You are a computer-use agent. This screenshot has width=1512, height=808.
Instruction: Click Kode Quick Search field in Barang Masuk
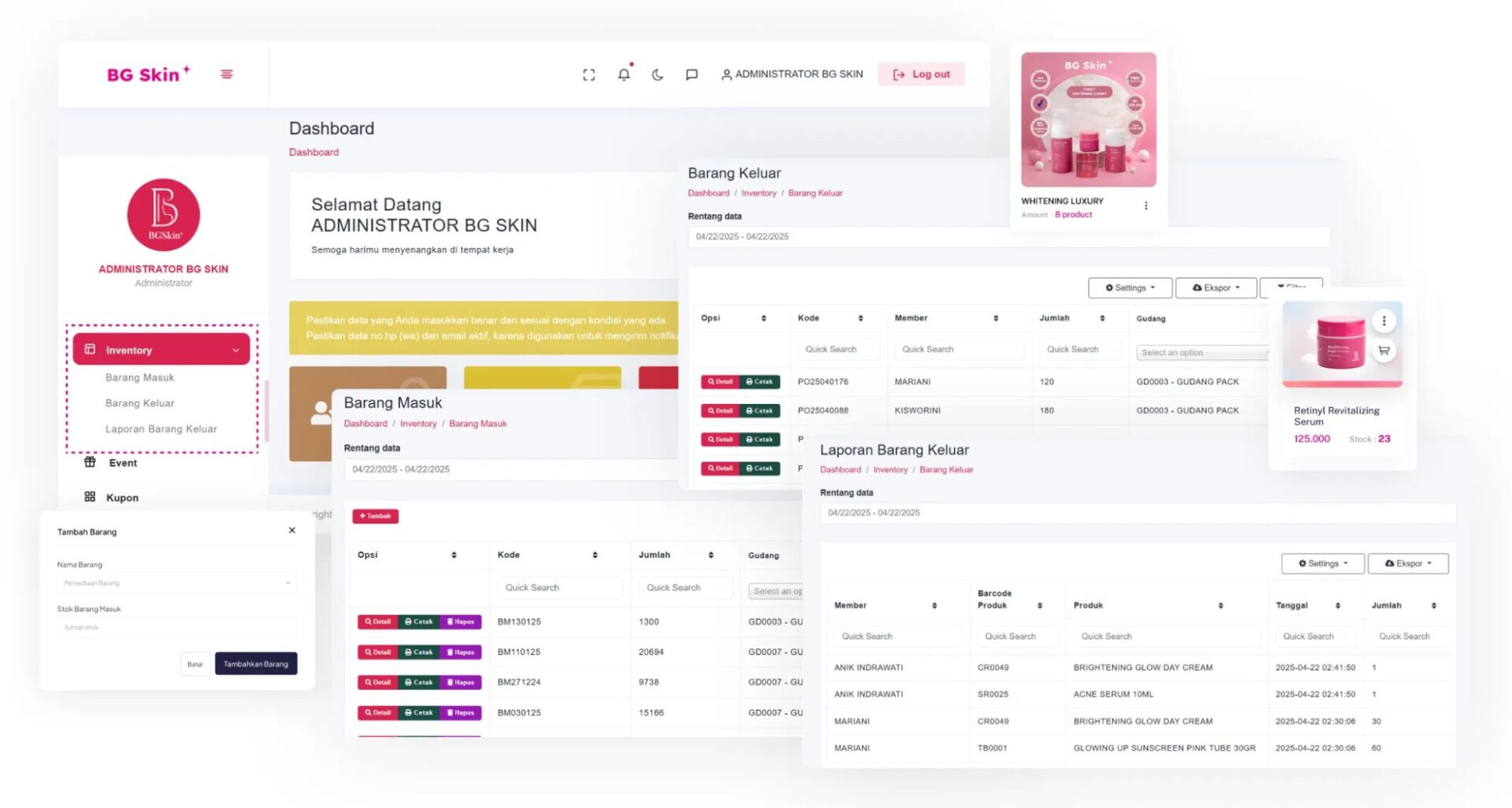559,587
